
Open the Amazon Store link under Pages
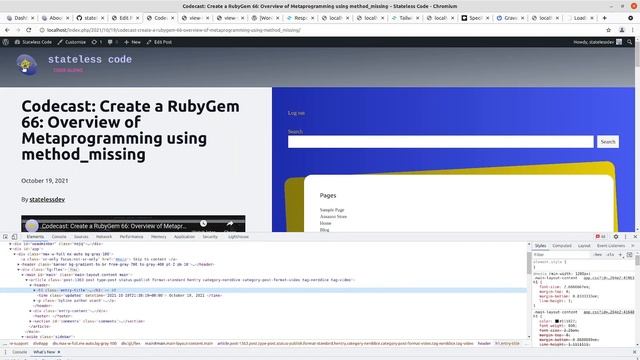(333, 216)
